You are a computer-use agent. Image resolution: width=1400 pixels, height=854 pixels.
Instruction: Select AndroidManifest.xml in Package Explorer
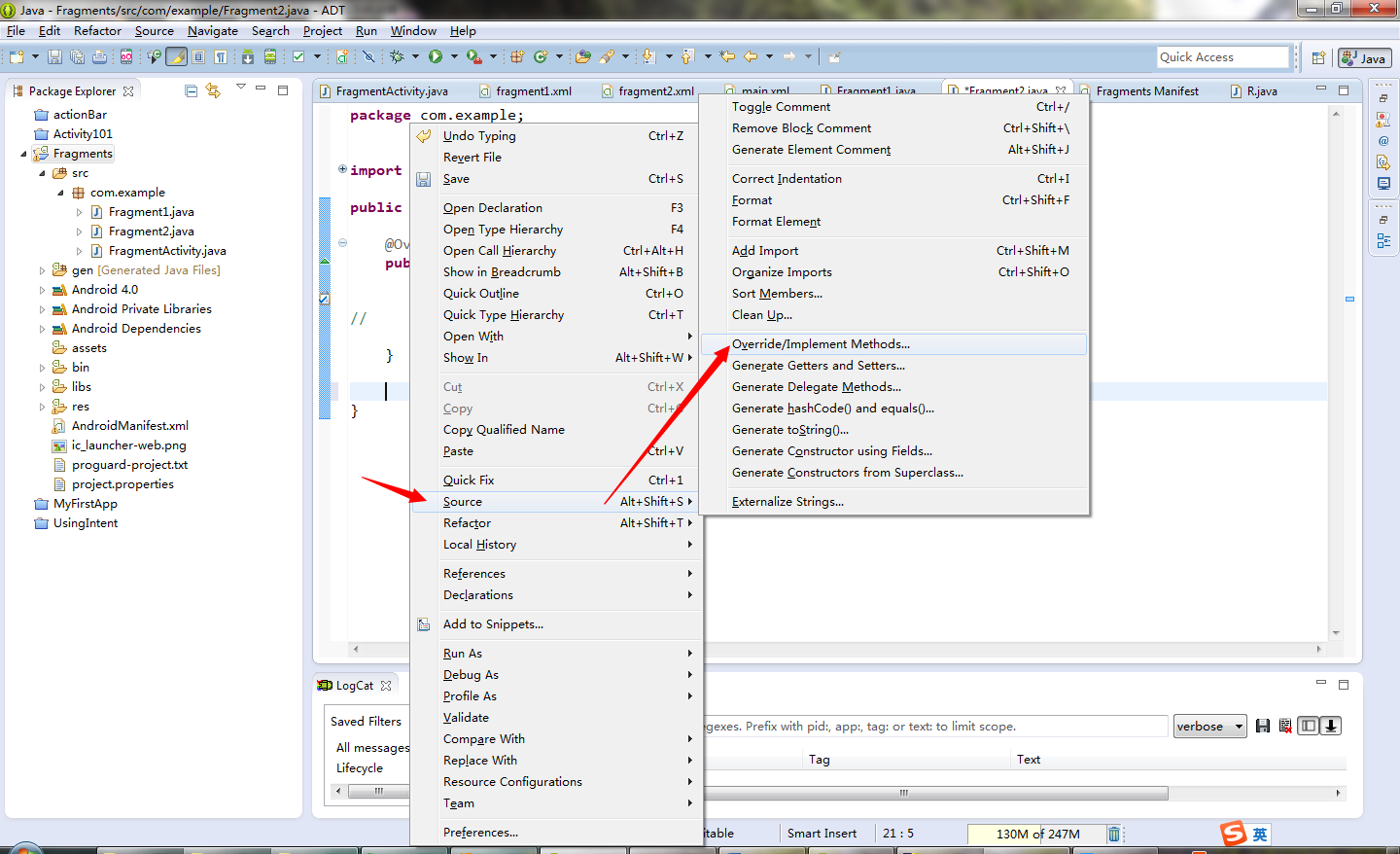pyautogui.click(x=130, y=426)
